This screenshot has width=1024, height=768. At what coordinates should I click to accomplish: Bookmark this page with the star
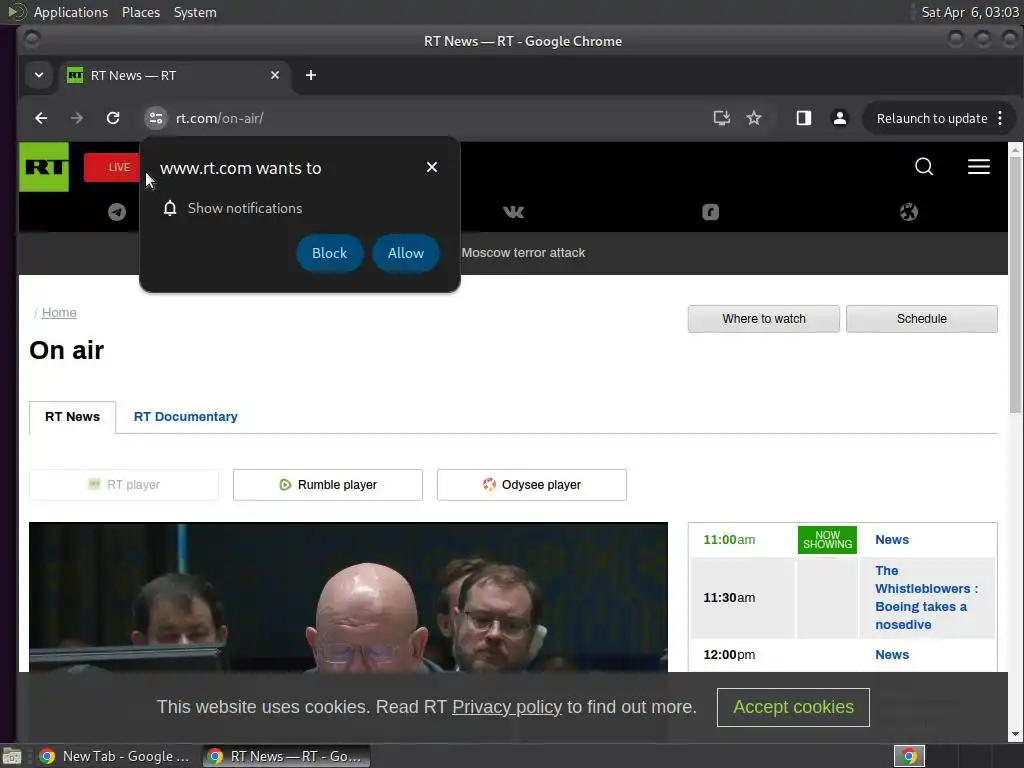click(x=754, y=118)
